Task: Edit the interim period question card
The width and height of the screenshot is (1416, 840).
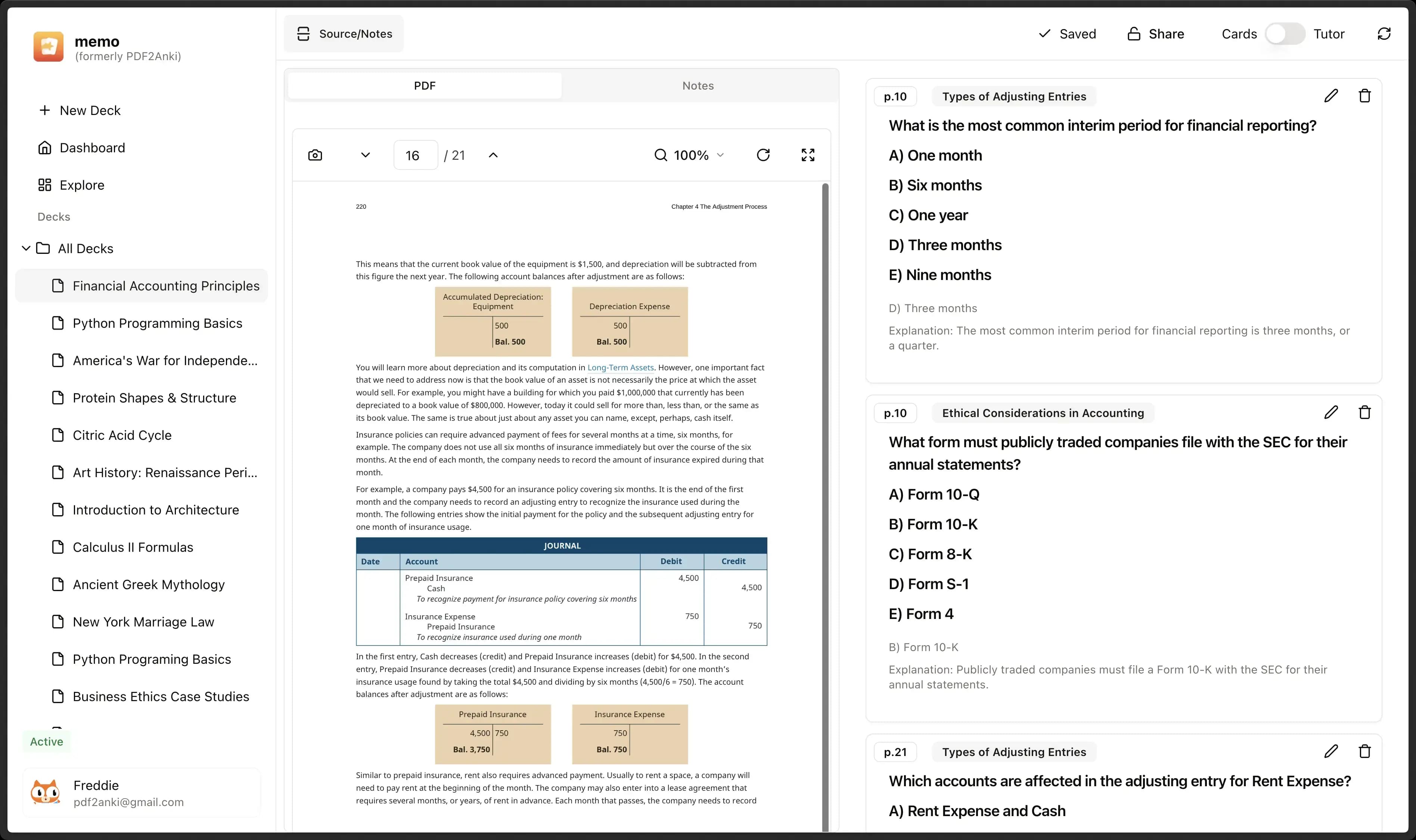Action: tap(1331, 96)
